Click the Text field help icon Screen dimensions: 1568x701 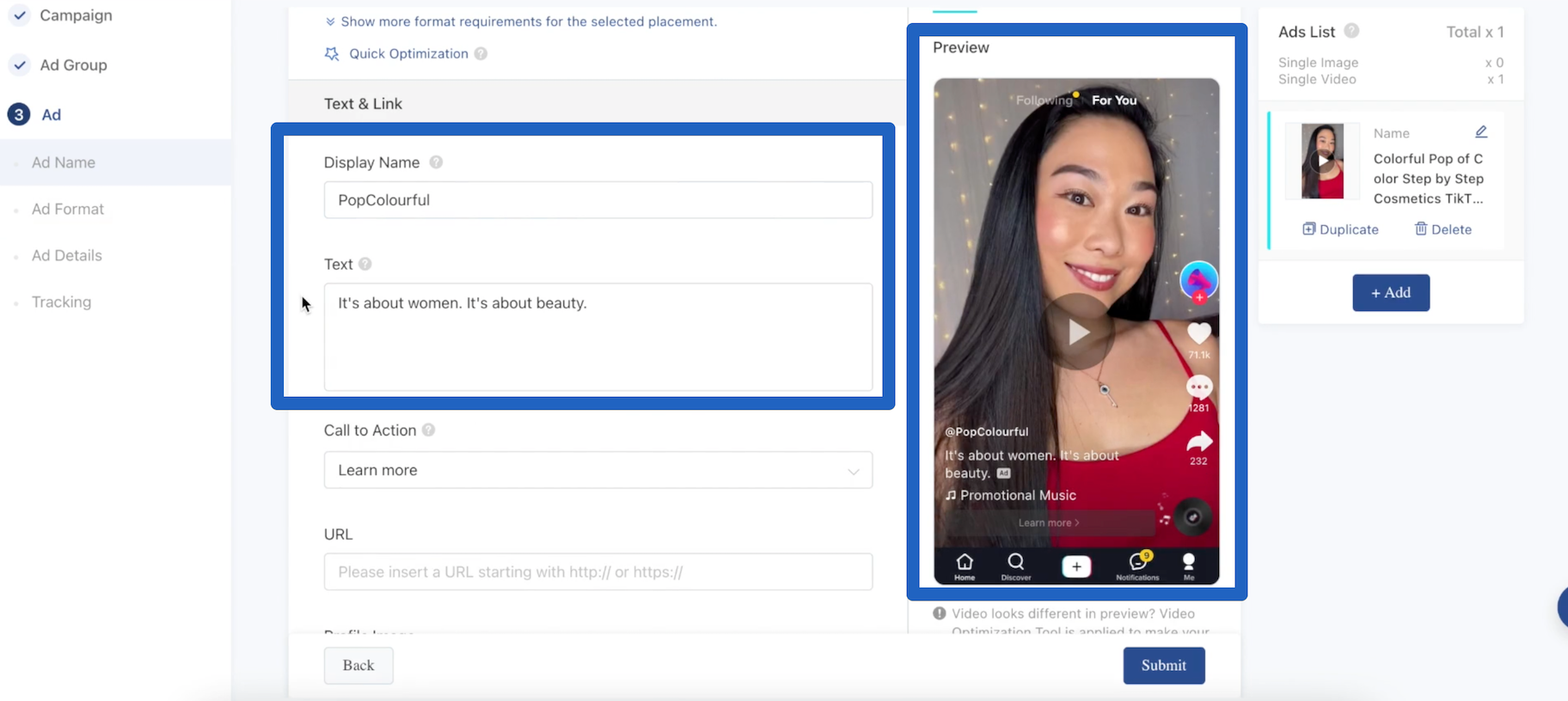[x=365, y=264]
